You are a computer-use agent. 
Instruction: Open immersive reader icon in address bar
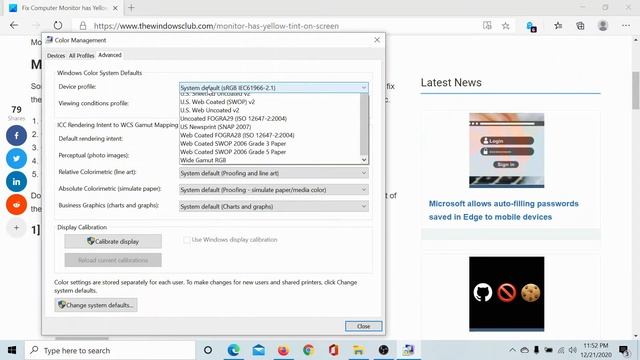[x=487, y=26]
